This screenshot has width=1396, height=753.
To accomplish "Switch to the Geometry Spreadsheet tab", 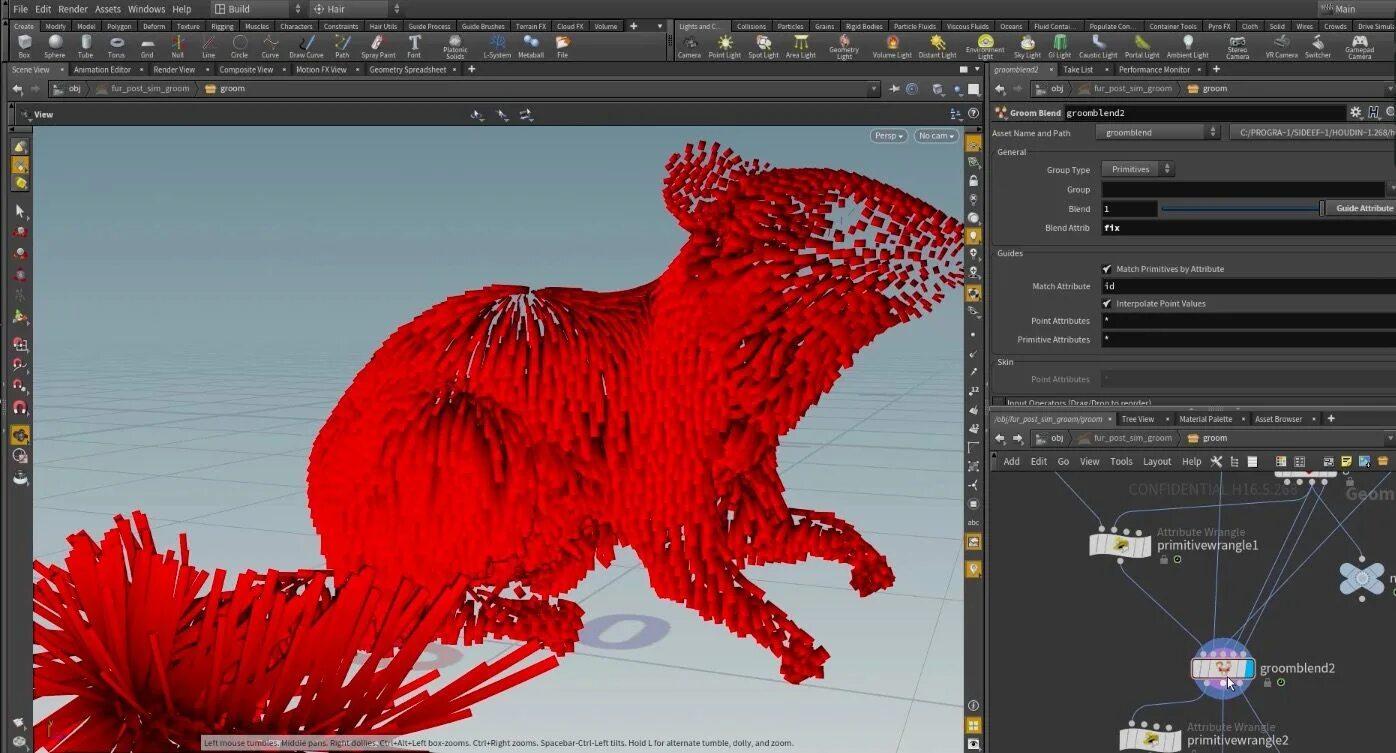I will click(407, 70).
